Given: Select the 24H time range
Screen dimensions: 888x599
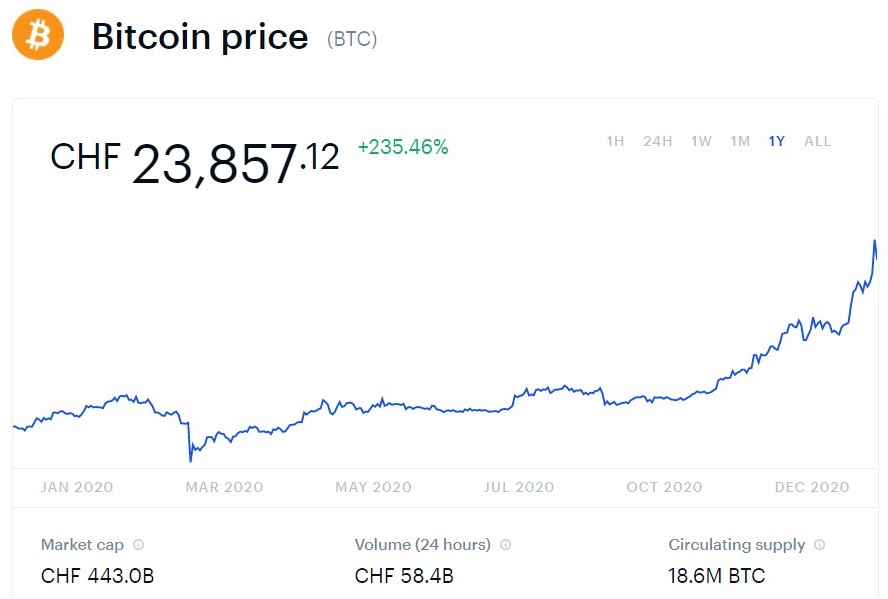Looking at the screenshot, I should [657, 141].
